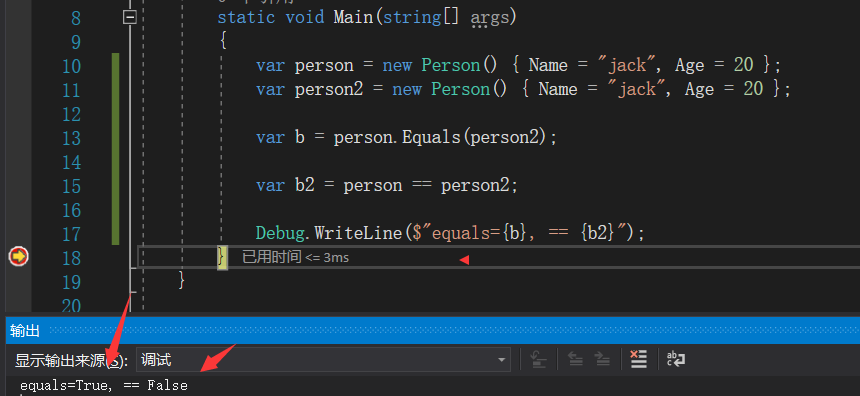Click the closing brace on line 18

coord(222,257)
